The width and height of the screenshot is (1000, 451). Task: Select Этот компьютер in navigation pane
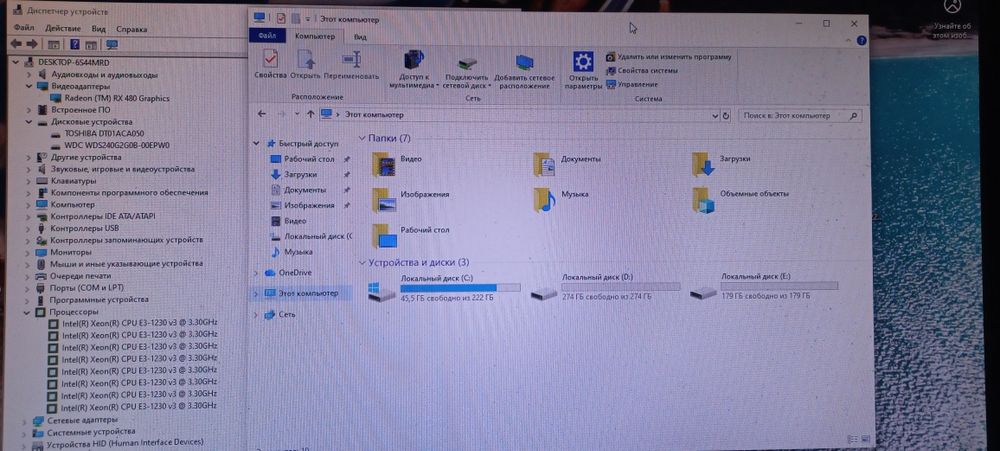301,293
